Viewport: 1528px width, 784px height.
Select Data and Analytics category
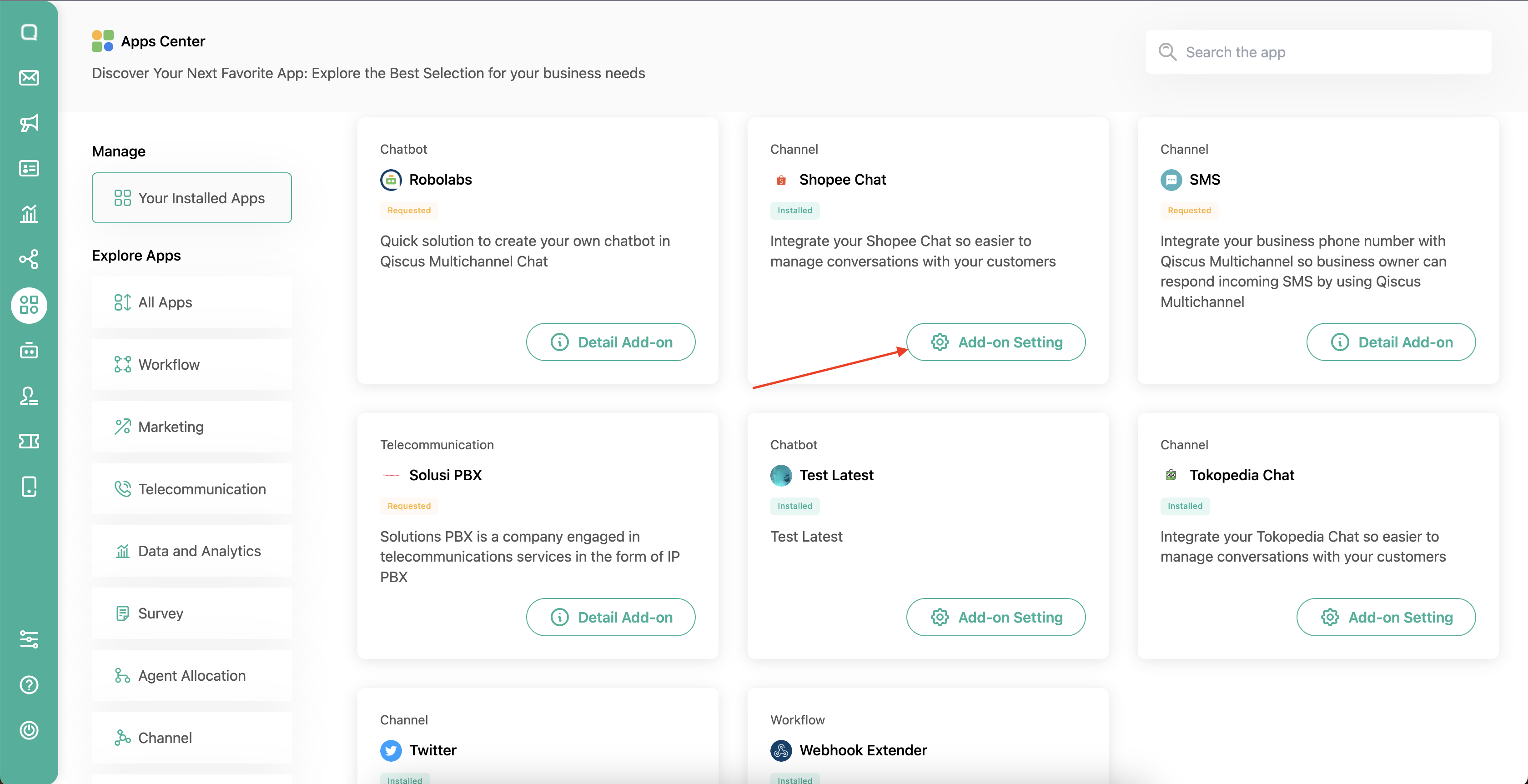point(191,551)
